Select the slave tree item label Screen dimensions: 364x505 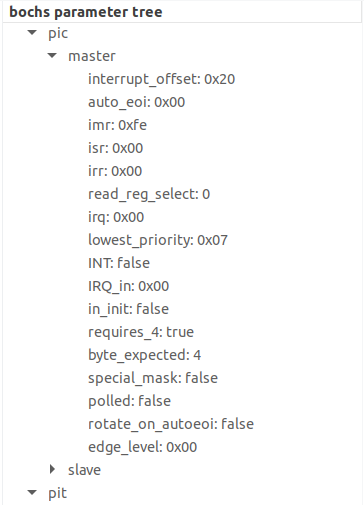[84, 470]
